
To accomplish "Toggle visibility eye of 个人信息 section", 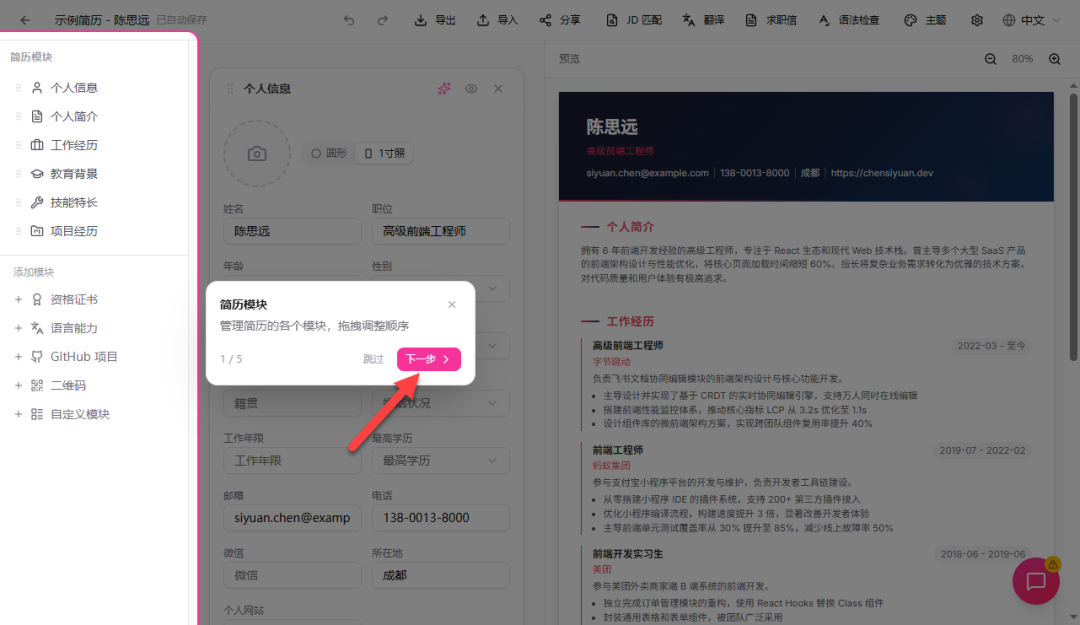I will pos(471,89).
